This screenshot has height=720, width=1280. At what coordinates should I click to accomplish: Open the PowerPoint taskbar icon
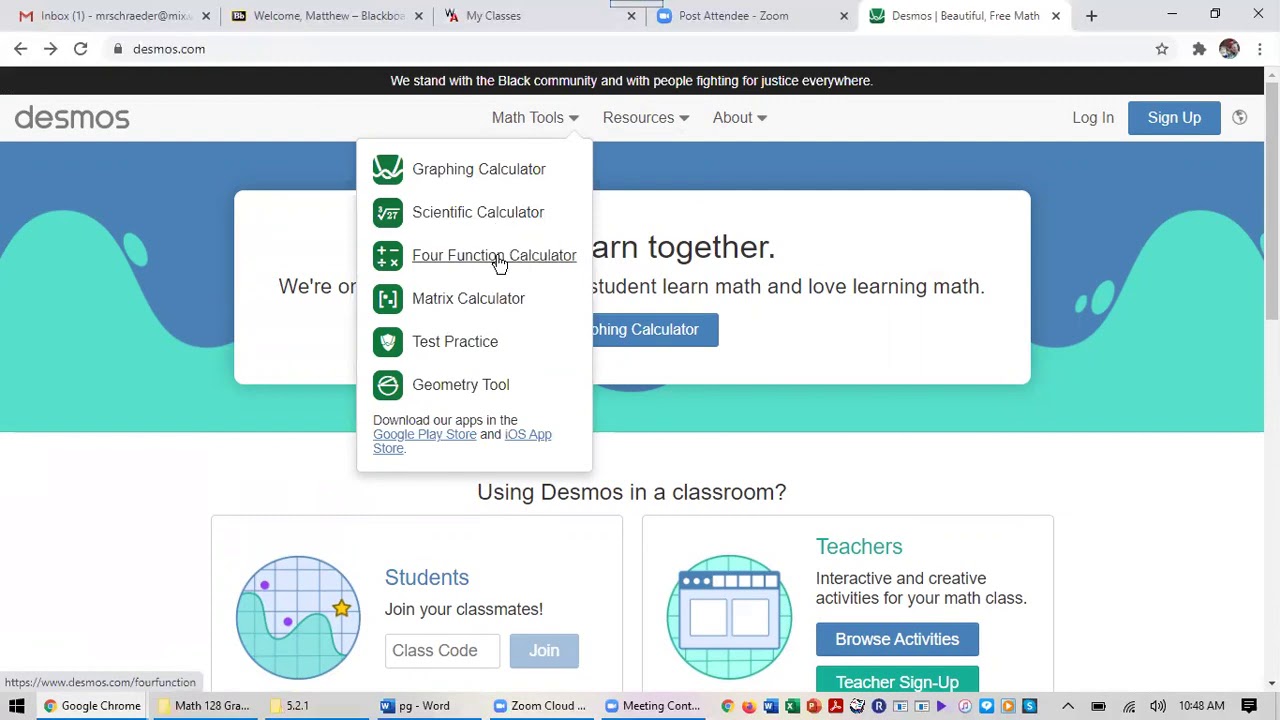pyautogui.click(x=814, y=706)
